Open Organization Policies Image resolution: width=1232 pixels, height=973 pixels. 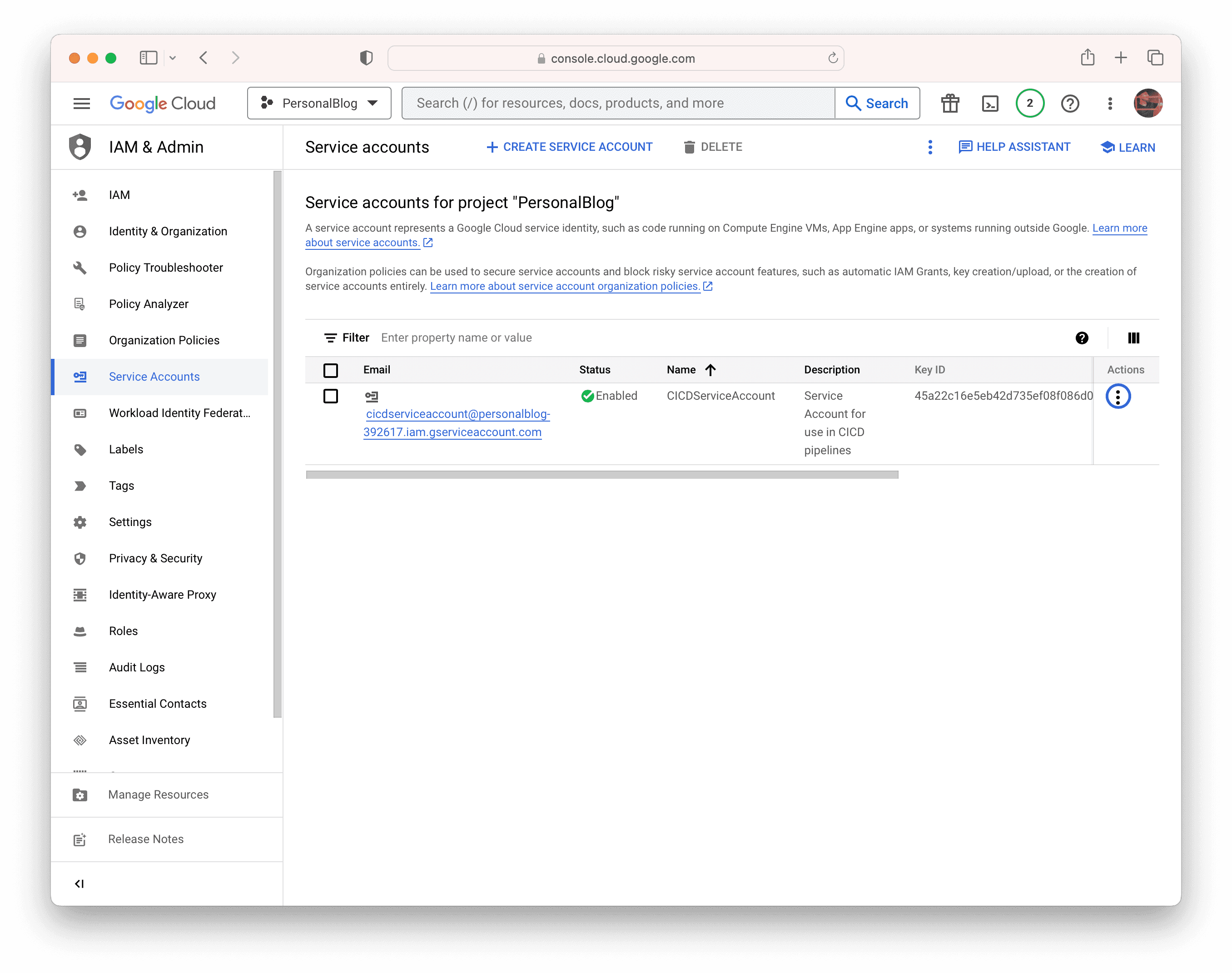[159, 341]
